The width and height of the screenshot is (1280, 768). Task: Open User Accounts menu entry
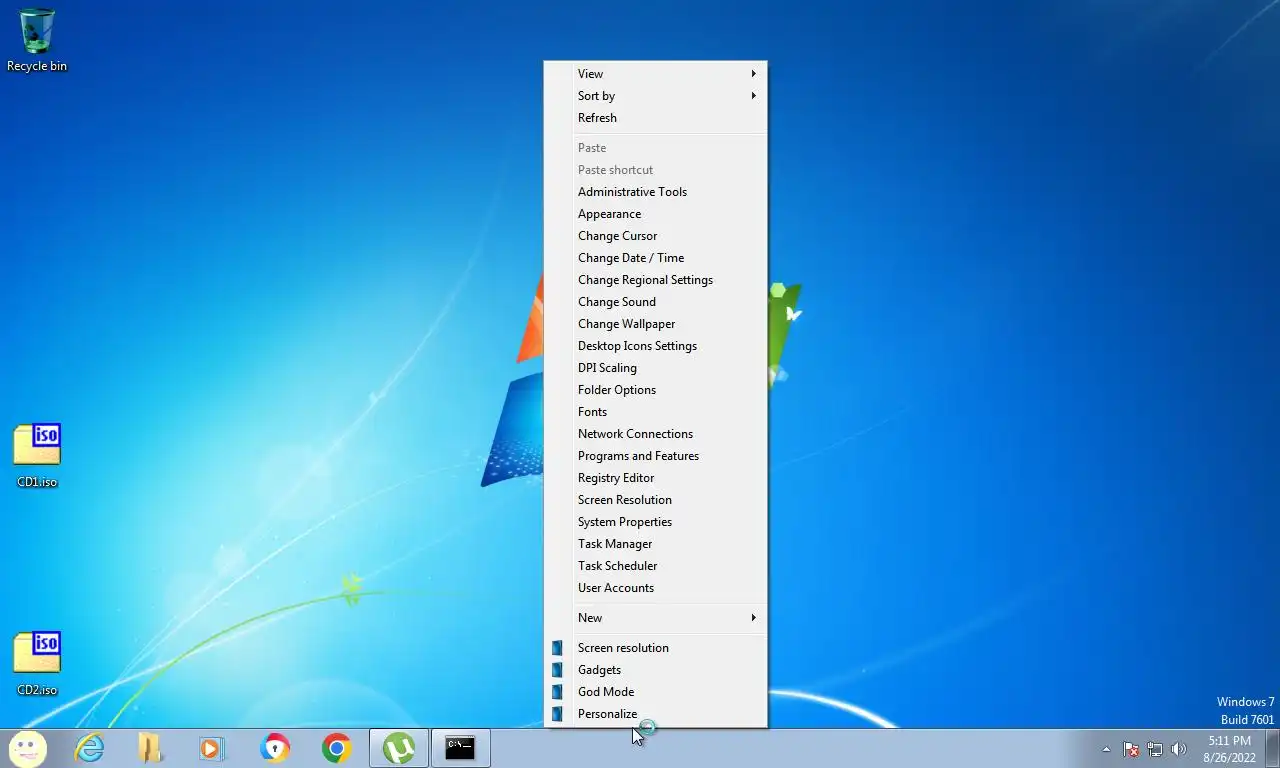coord(655,588)
